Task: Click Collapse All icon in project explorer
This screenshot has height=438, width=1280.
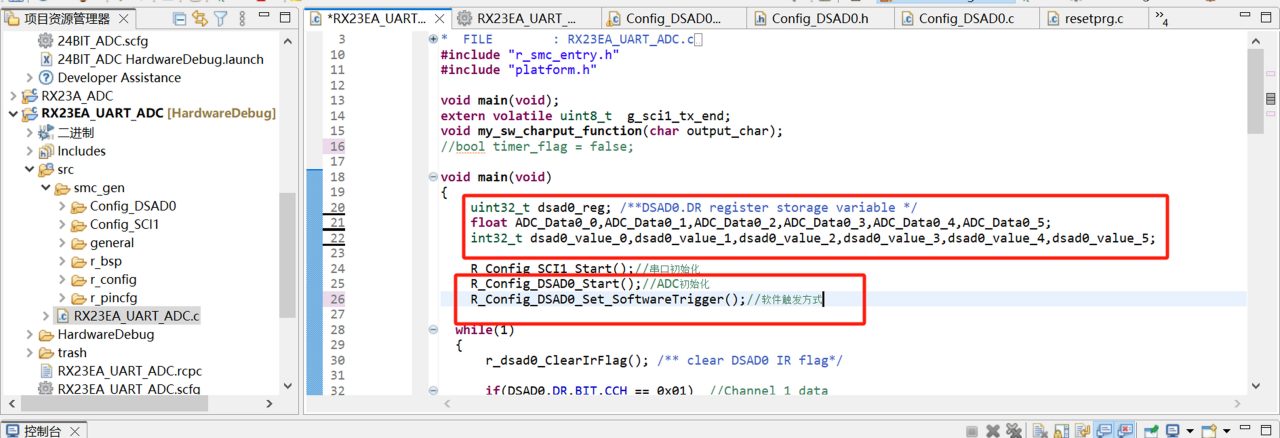Action: pos(179,18)
